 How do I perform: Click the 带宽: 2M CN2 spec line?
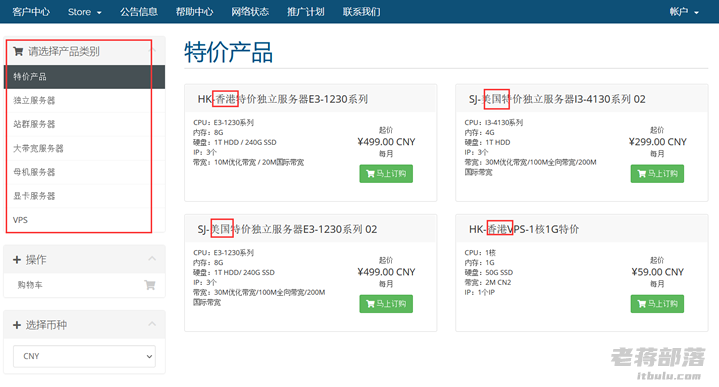pyautogui.click(x=487, y=282)
